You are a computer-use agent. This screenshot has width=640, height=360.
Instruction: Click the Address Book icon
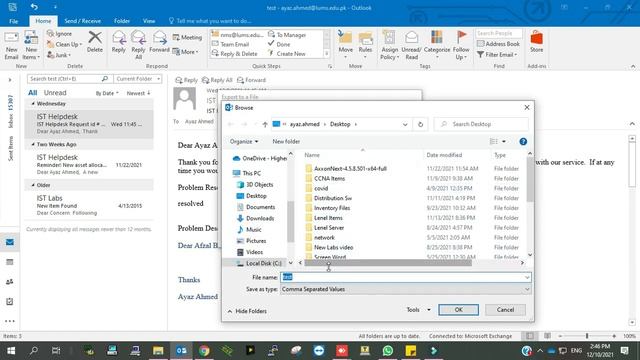click(498, 44)
